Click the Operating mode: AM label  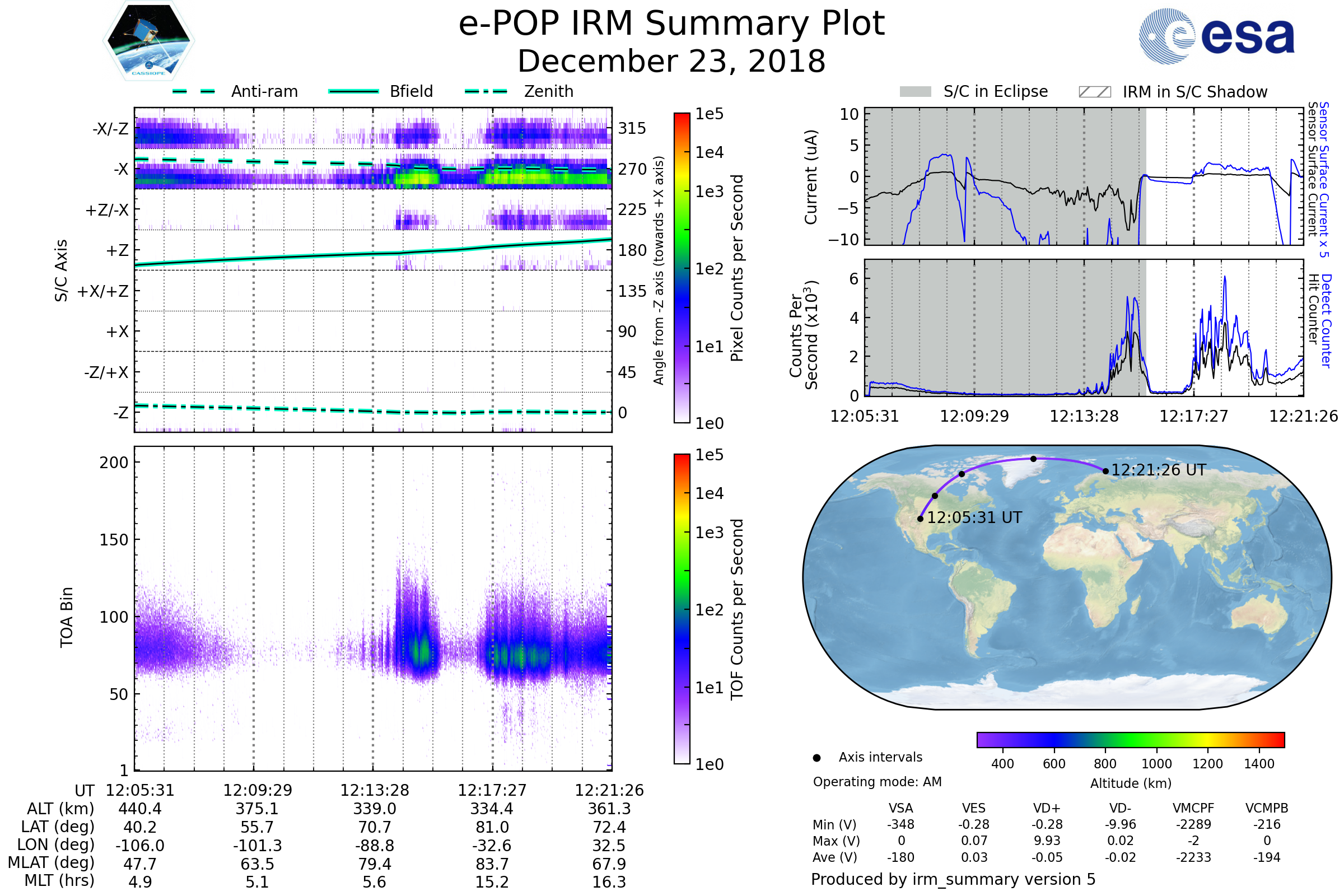click(877, 782)
